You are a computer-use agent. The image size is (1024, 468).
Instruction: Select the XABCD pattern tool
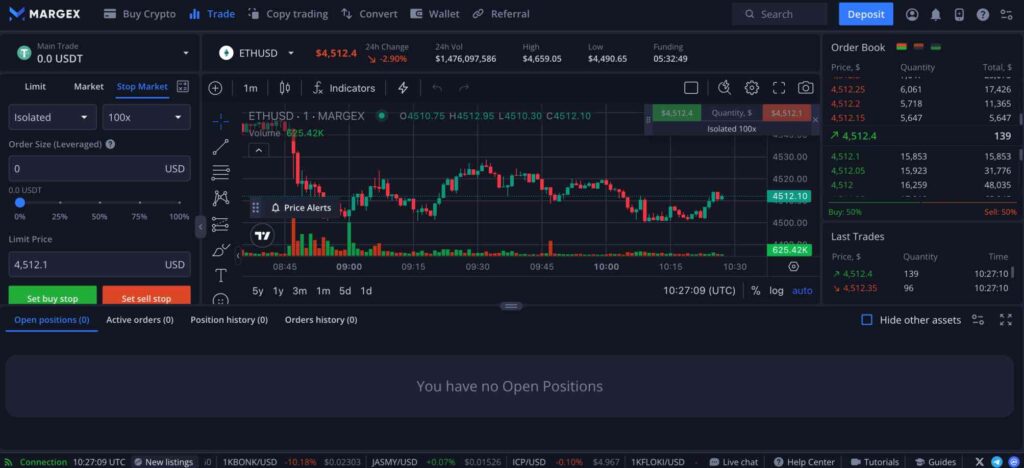tap(221, 198)
